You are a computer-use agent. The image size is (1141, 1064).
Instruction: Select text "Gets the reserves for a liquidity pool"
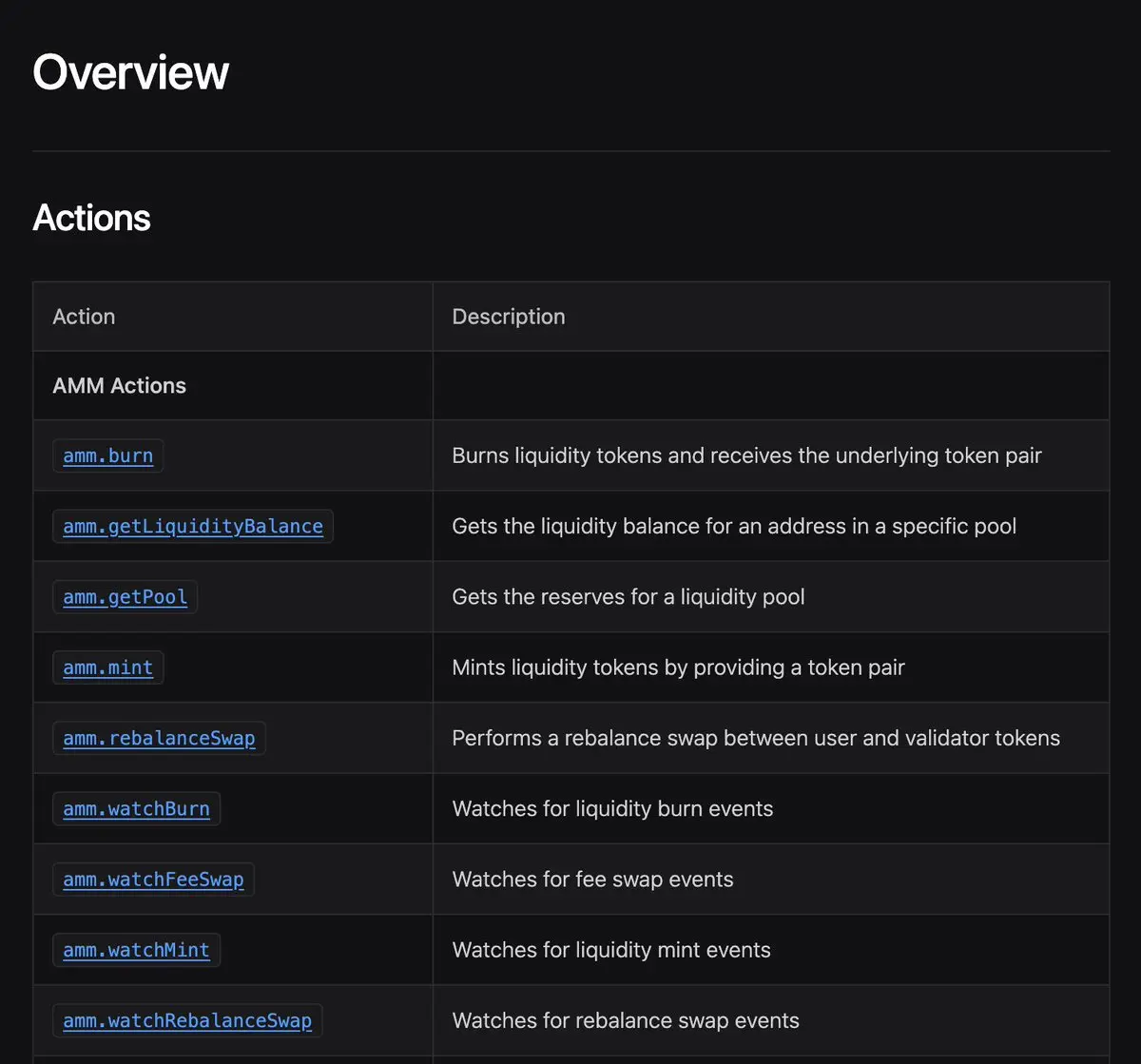pyautogui.click(x=629, y=596)
